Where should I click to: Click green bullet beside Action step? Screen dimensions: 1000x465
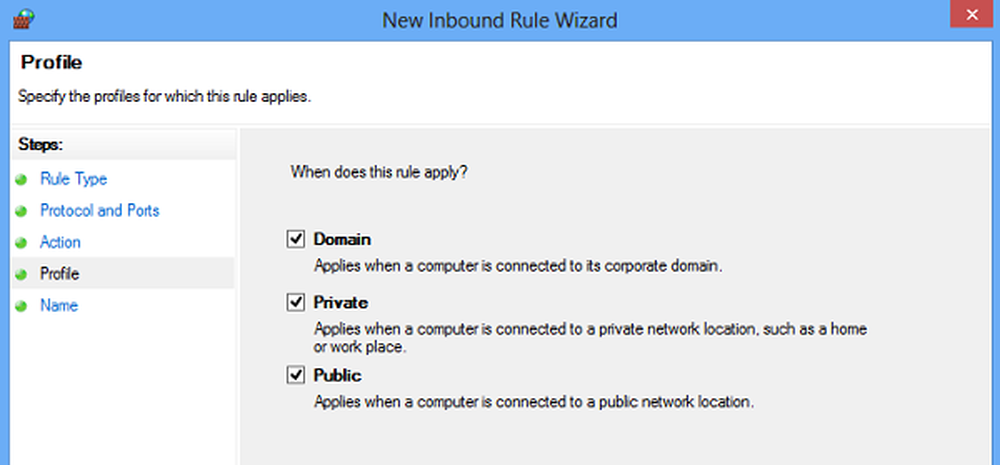click(22, 243)
